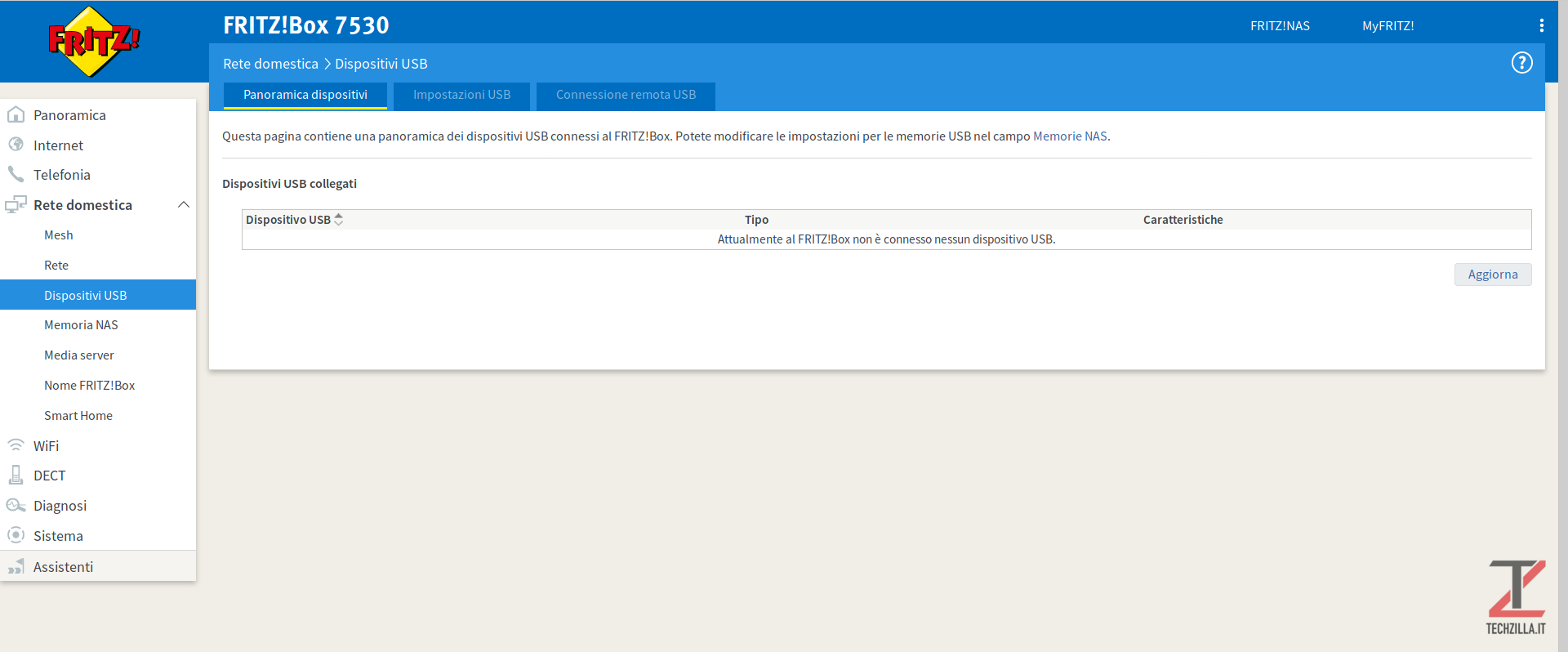The image size is (1568, 652).
Task: Click the Dispositivi USB collegati heading
Action: tap(289, 183)
